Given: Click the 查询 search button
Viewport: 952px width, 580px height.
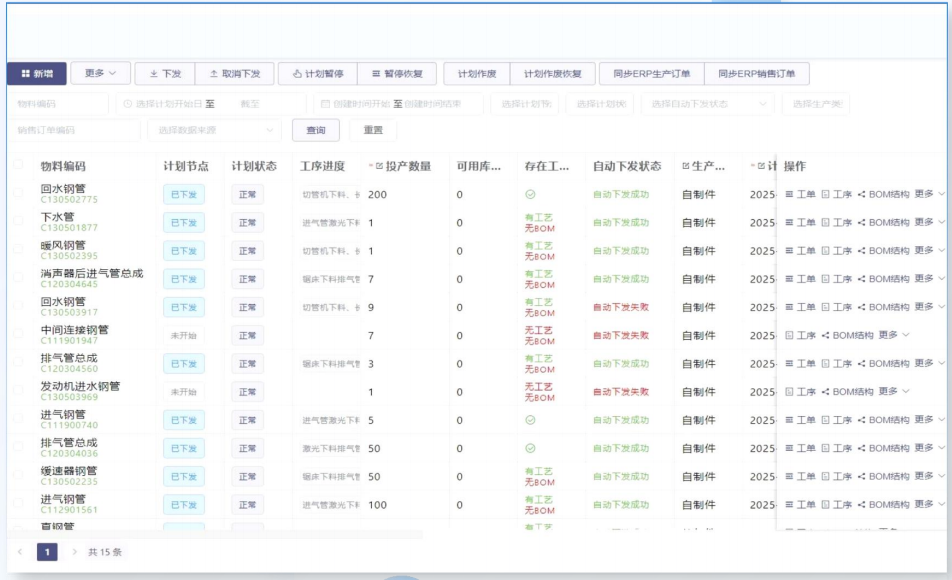Looking at the screenshot, I should pyautogui.click(x=315, y=130).
